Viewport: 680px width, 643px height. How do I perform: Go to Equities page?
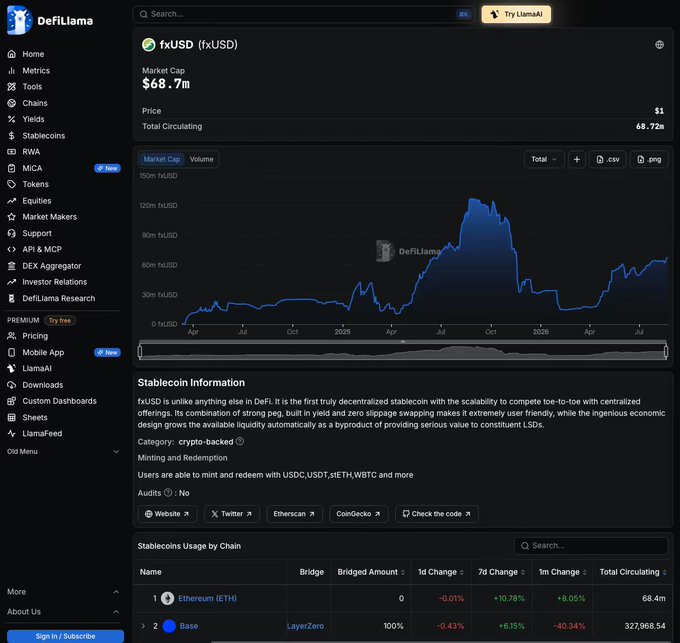coord(36,201)
